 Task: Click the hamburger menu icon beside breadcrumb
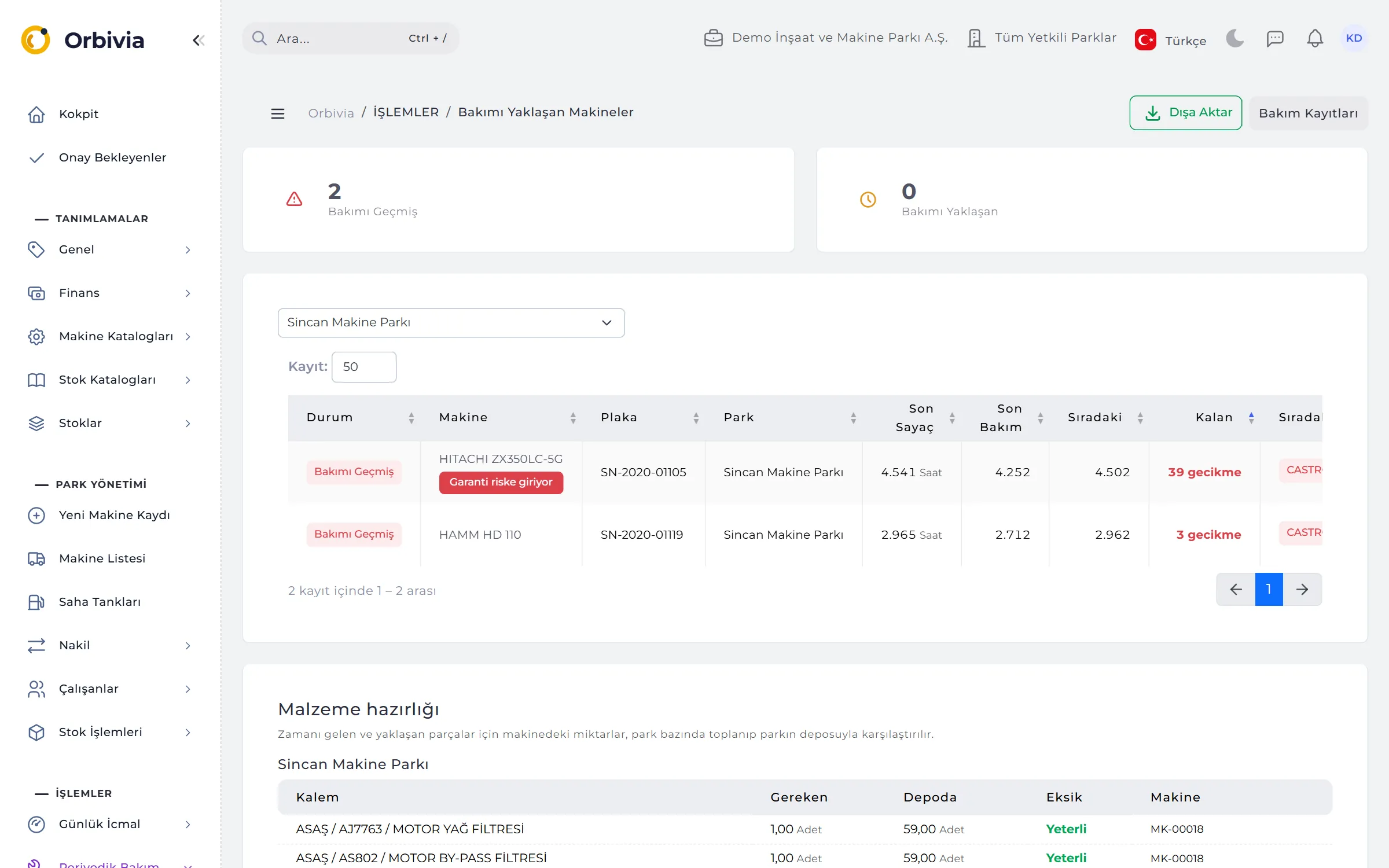[x=278, y=113]
